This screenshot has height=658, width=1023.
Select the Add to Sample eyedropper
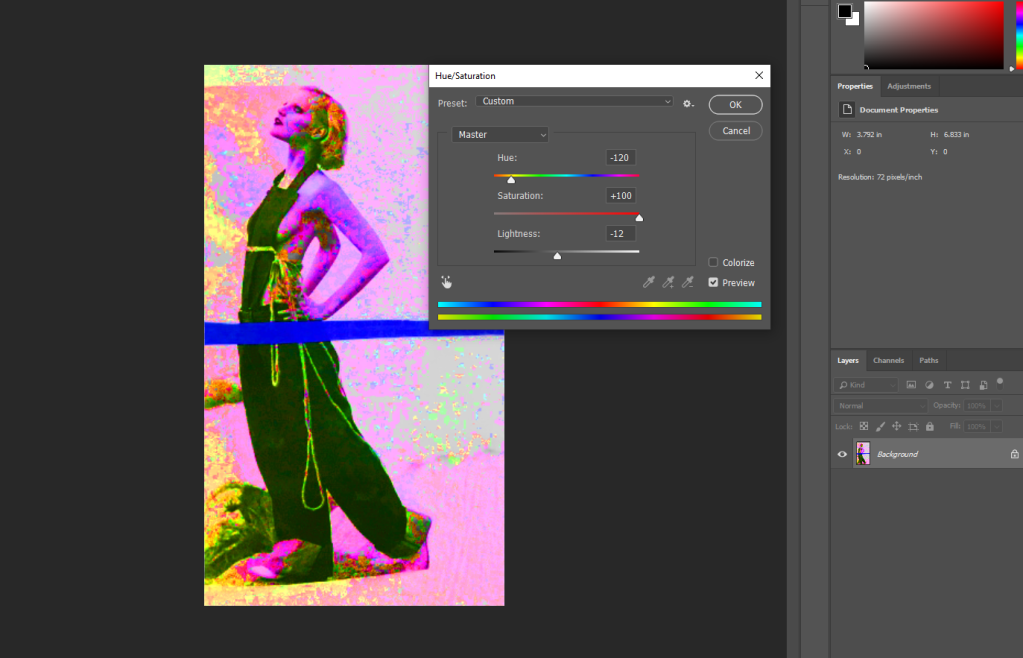tap(667, 283)
